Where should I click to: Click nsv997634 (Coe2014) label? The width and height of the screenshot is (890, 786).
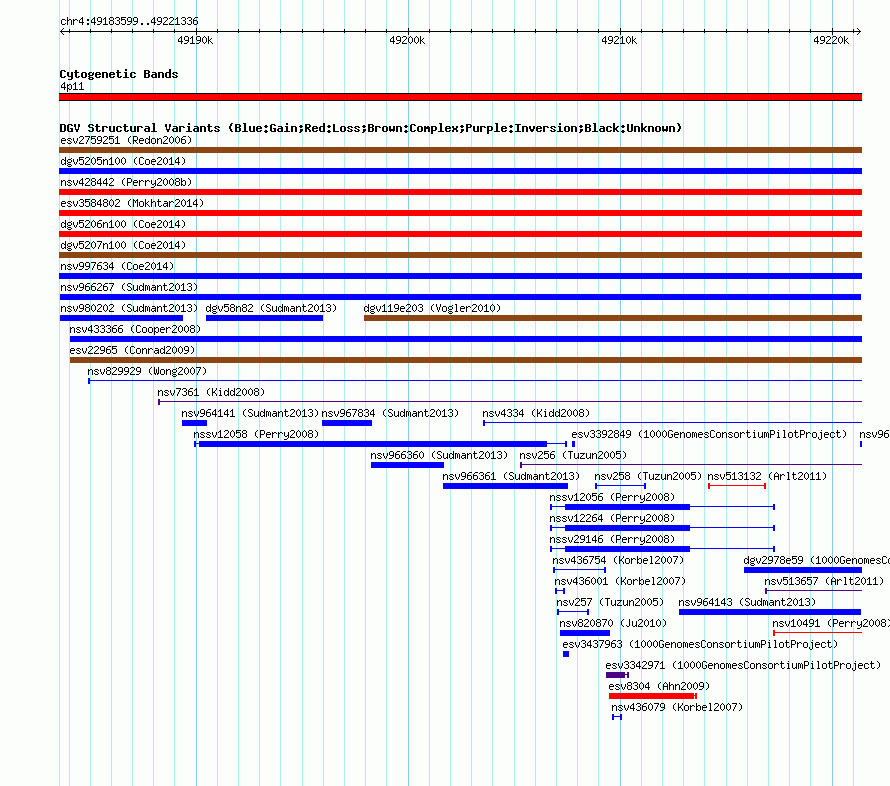tap(117, 266)
